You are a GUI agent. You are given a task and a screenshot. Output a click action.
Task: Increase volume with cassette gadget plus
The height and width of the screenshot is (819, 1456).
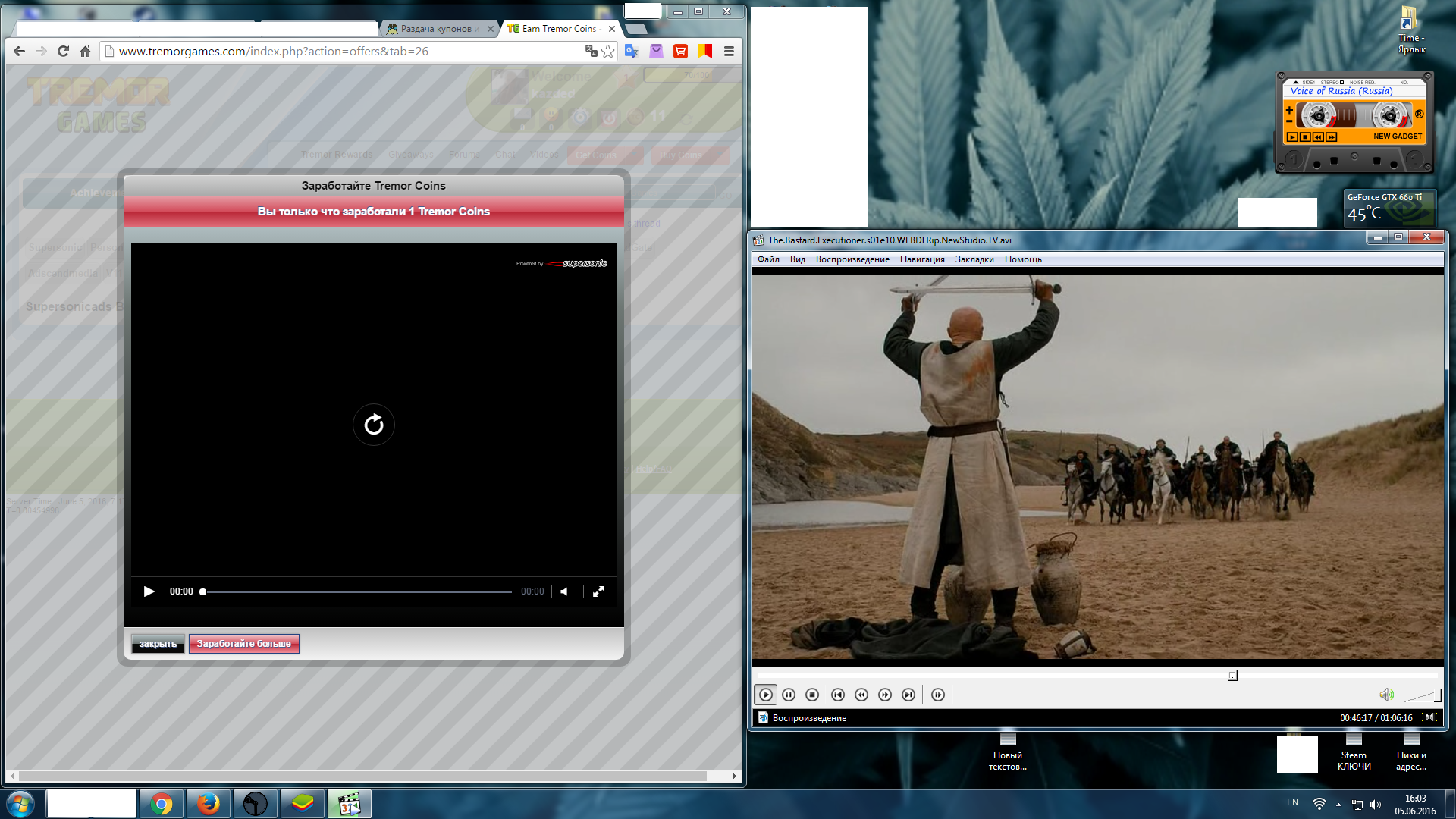pos(1289,111)
